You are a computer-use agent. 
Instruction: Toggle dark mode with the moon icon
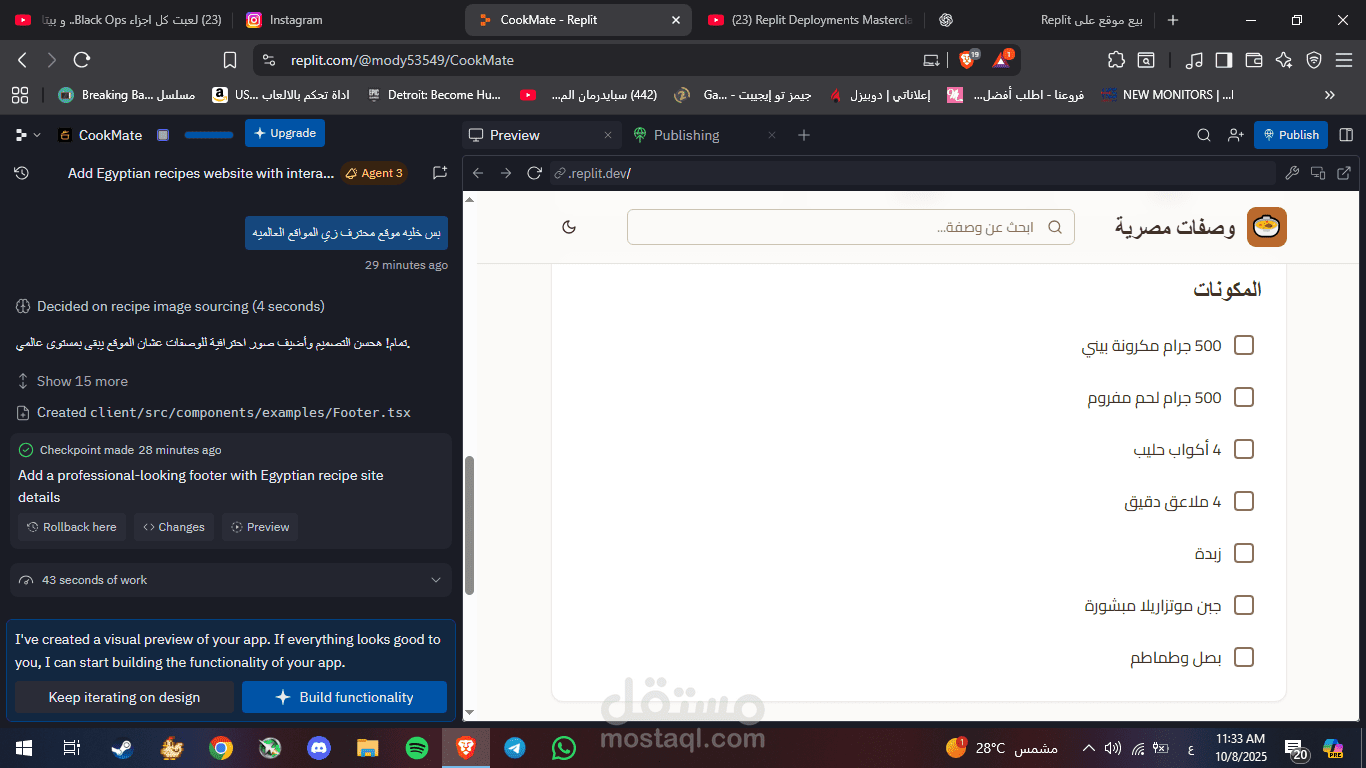click(x=569, y=227)
